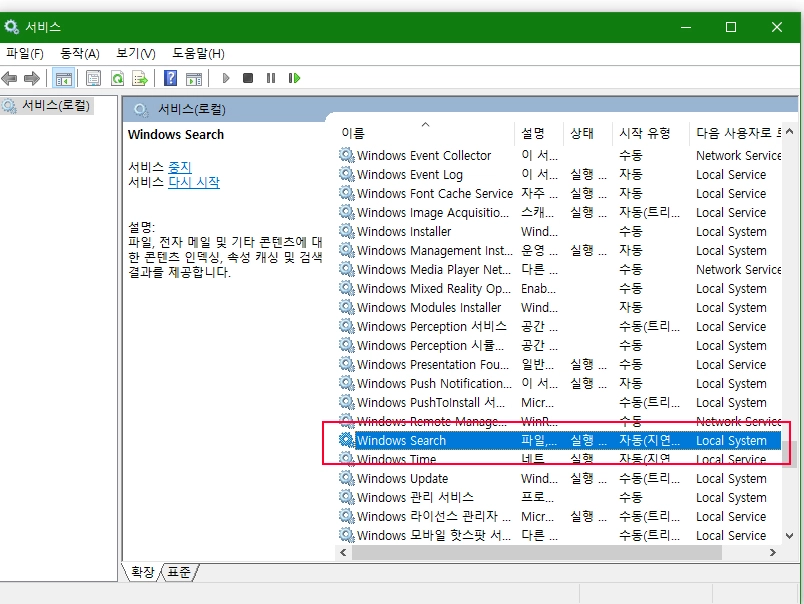
Task: Select the Windows Modules Installer row
Action: coord(559,307)
